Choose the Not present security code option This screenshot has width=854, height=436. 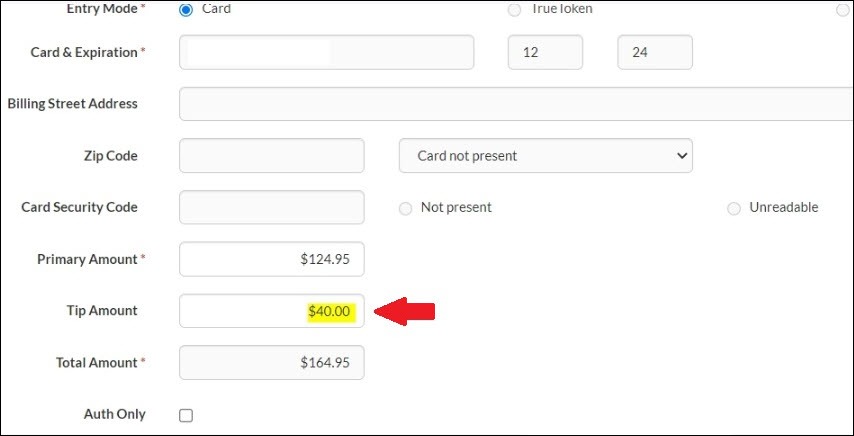(405, 208)
